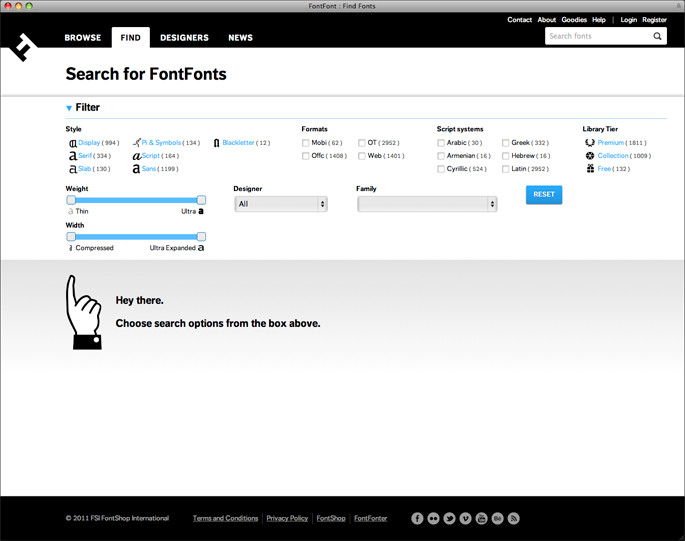Click the Collection tier icon
Screen dimensions: 685x541
click(590, 156)
